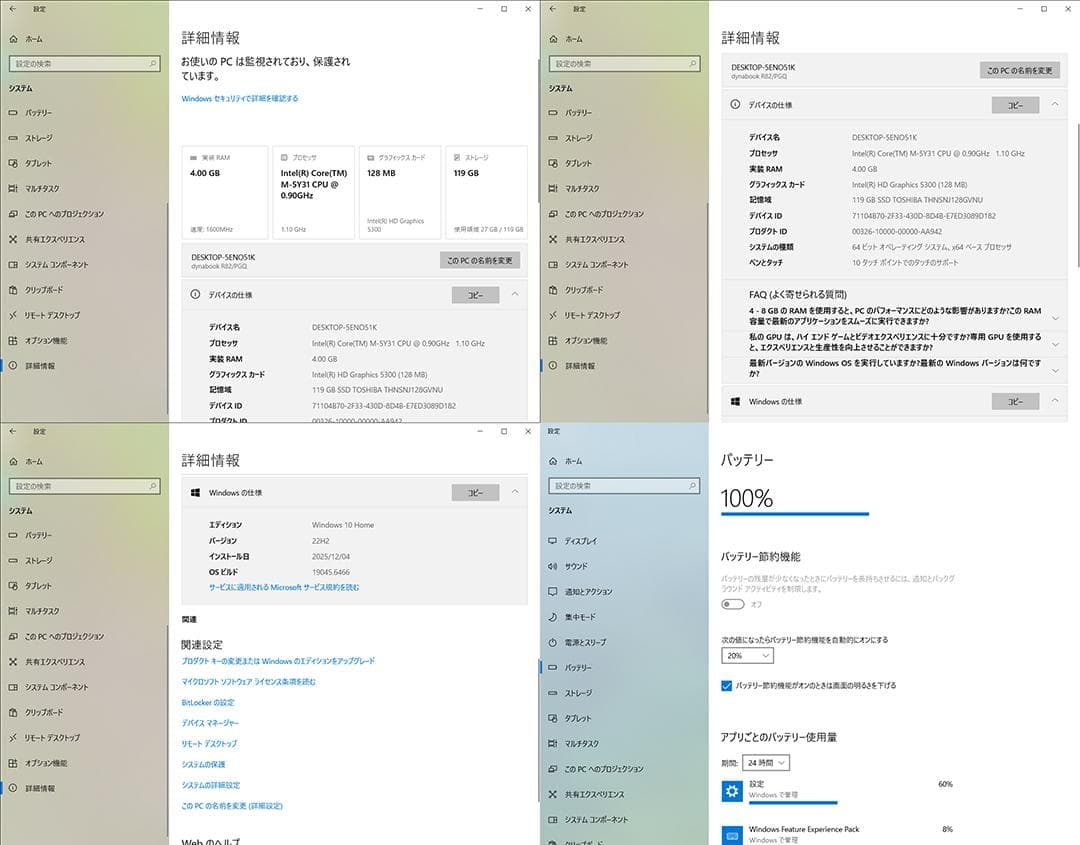Open the 期間 24 時間 dropdown
1080x845 pixels.
click(x=766, y=763)
